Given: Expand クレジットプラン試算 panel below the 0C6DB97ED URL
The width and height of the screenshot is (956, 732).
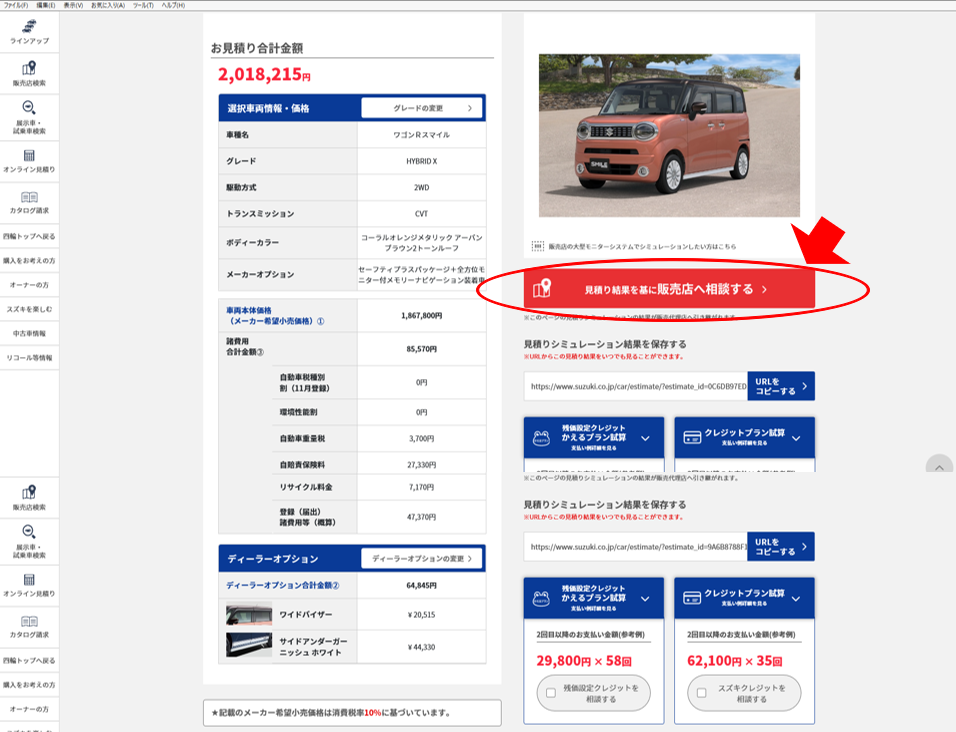Looking at the screenshot, I should tap(744, 437).
